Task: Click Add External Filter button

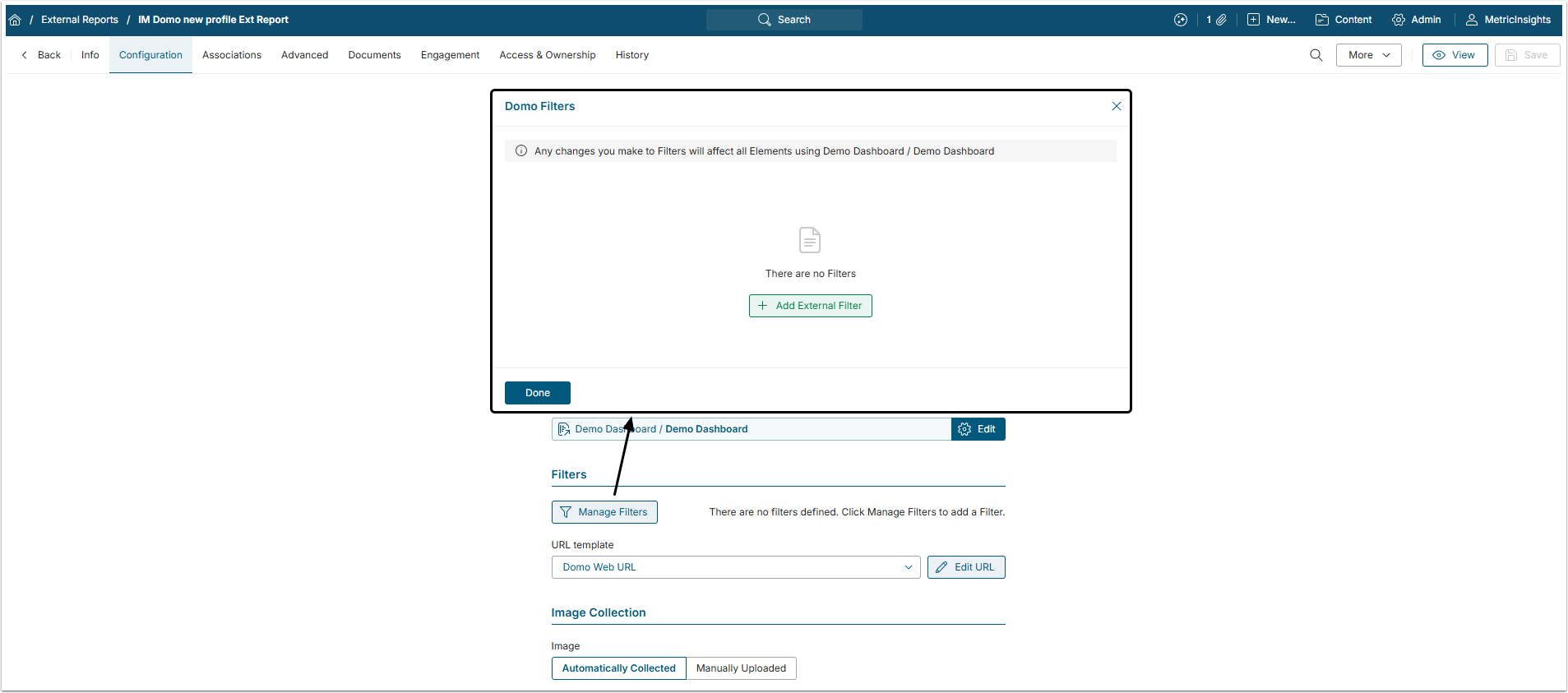Action: tap(811, 306)
